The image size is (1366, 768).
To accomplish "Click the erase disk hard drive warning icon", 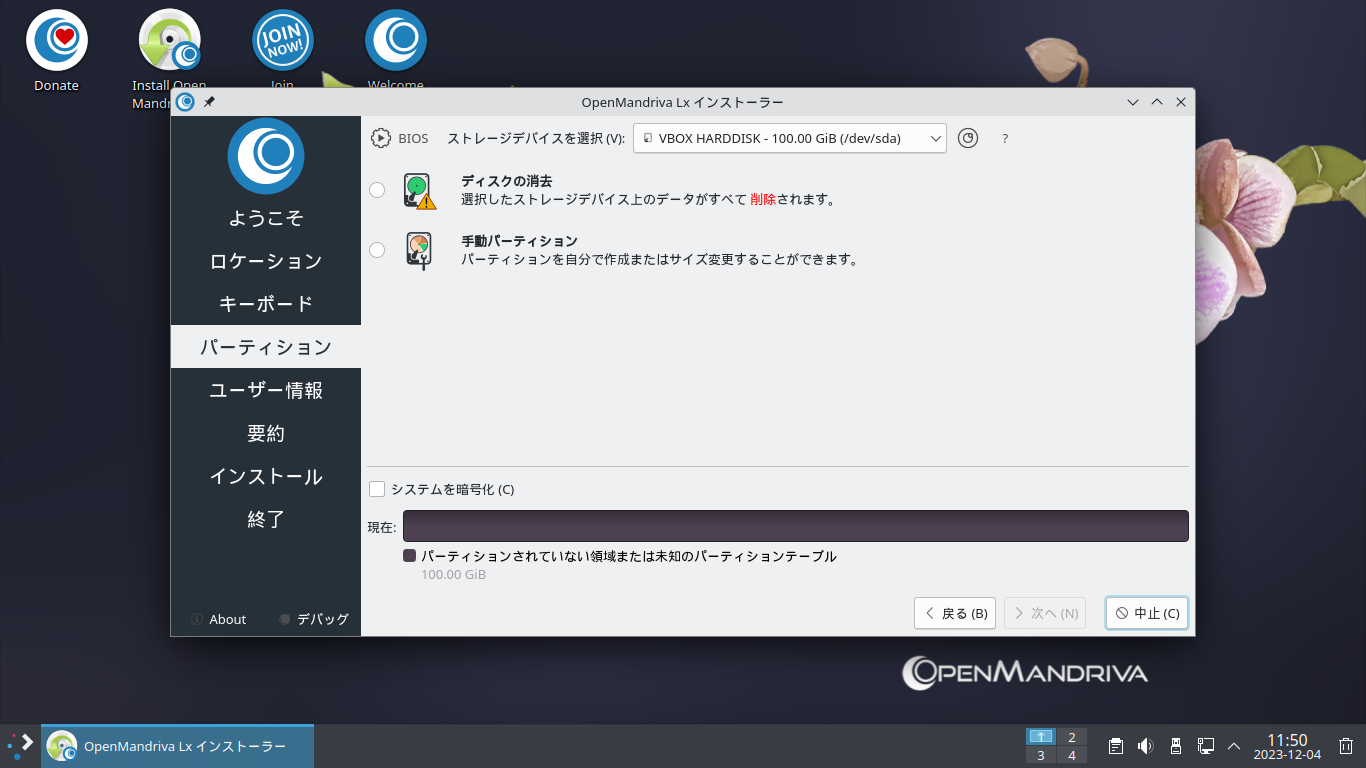I will point(420,190).
